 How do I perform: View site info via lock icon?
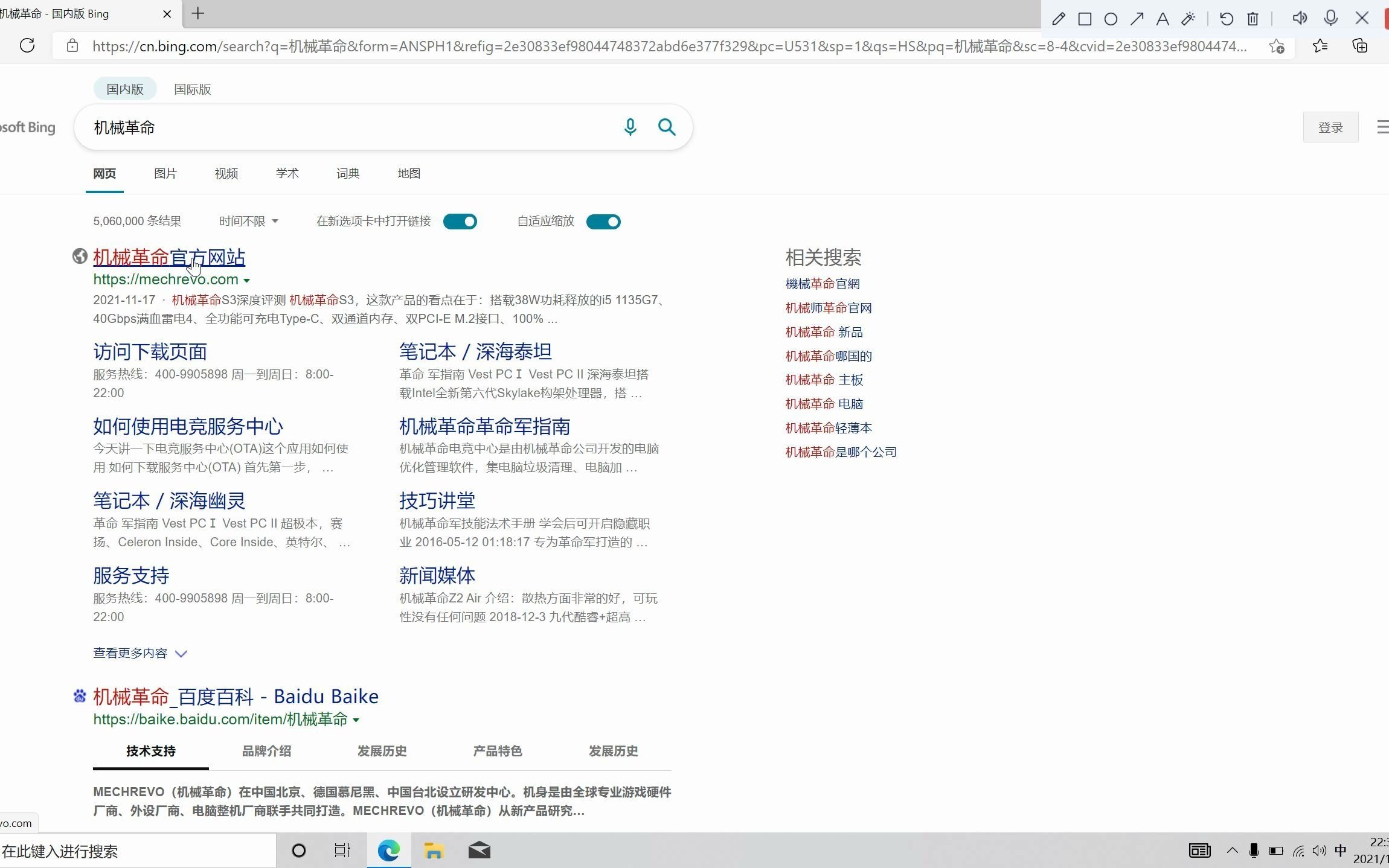72,46
